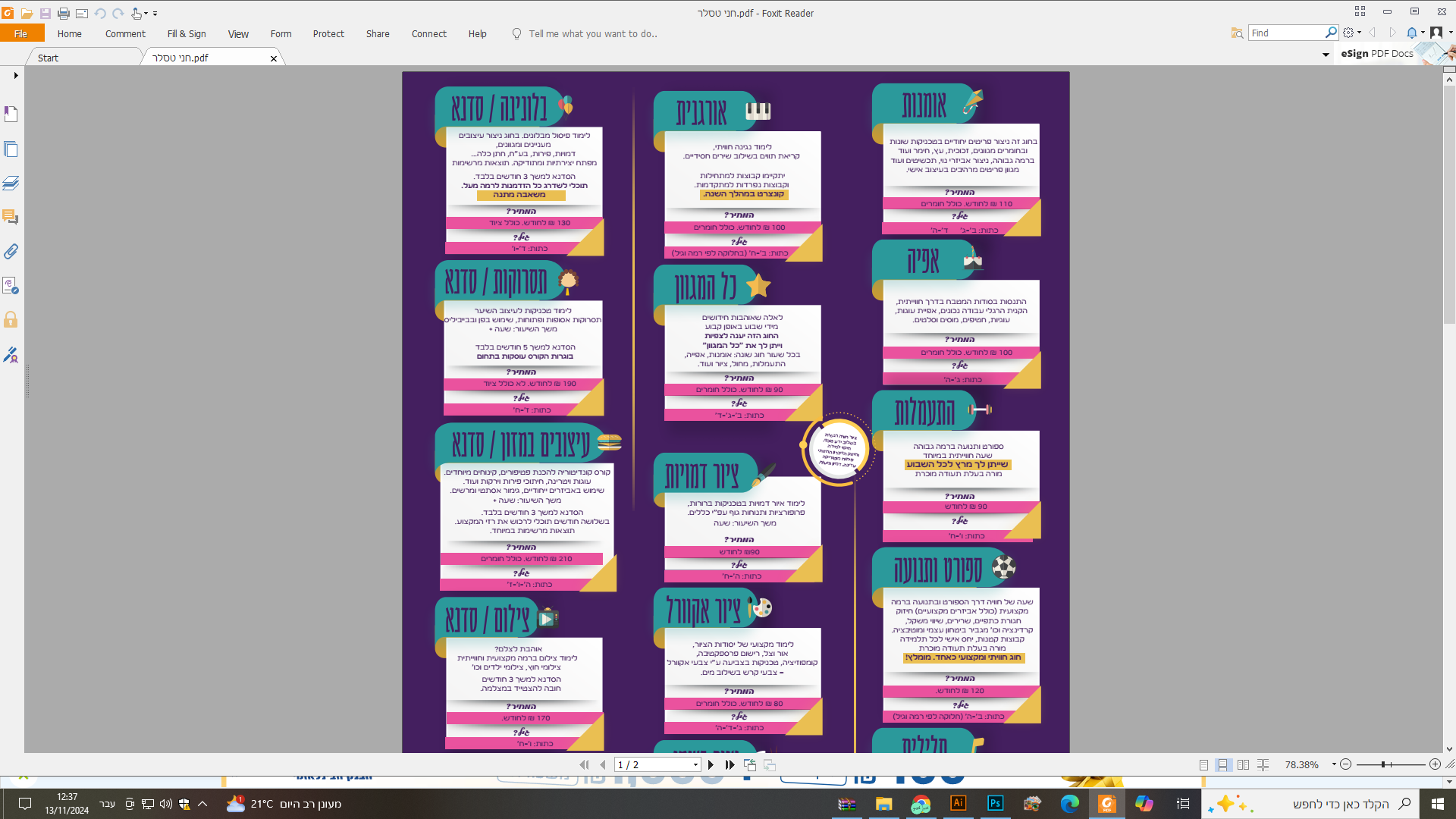The image size is (1456, 819).
Task: Jump to the last page
Action: pyautogui.click(x=730, y=764)
